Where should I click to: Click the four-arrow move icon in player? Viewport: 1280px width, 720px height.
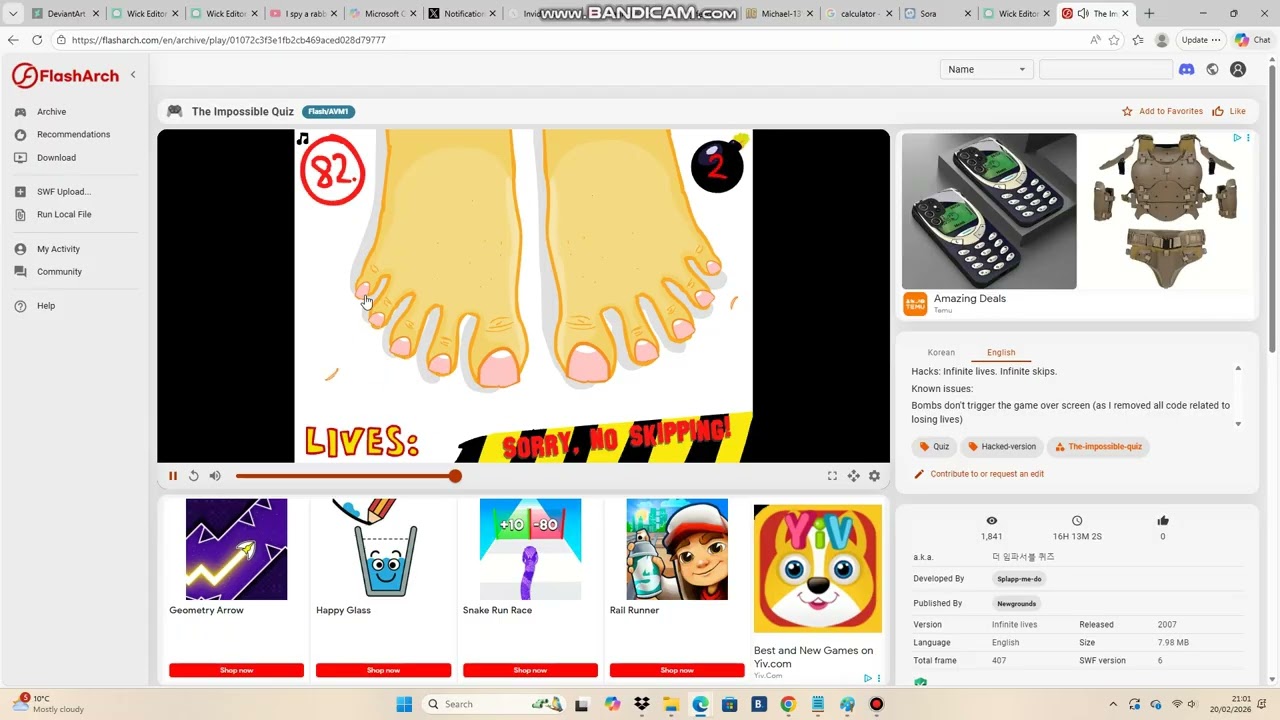(x=854, y=476)
